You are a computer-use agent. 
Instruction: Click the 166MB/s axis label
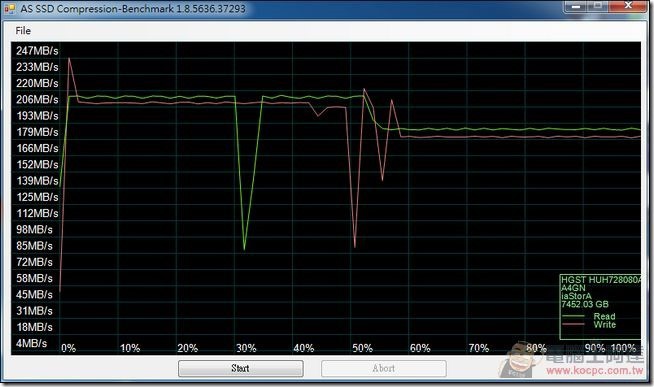tap(37, 148)
